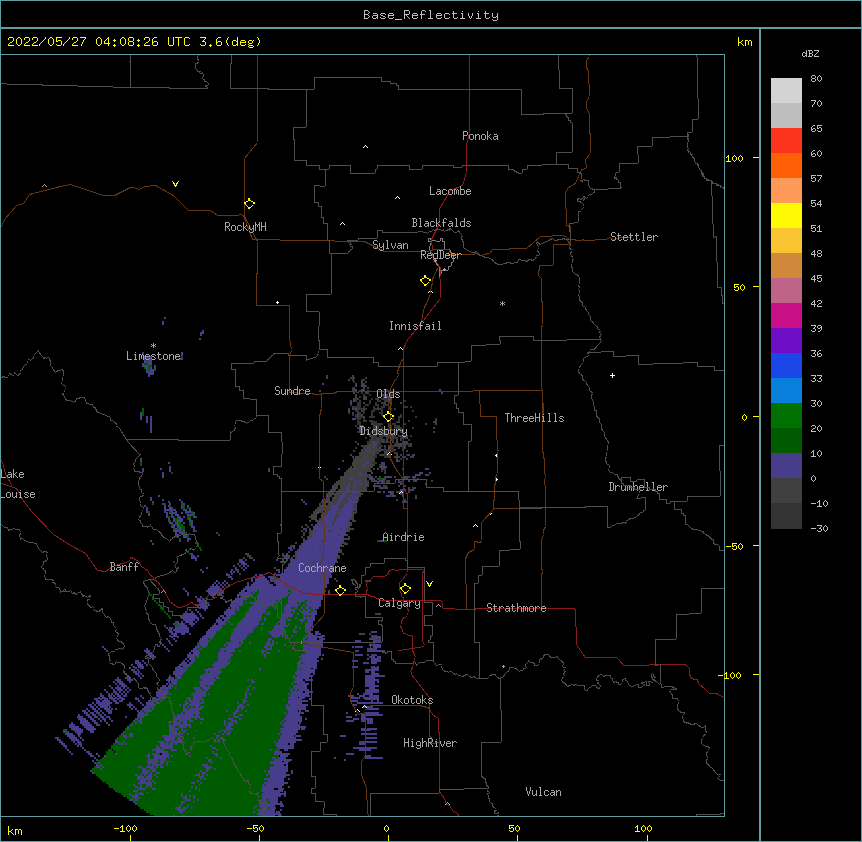Click the RockyMH label
The width and height of the screenshot is (862, 842).
pos(245,227)
